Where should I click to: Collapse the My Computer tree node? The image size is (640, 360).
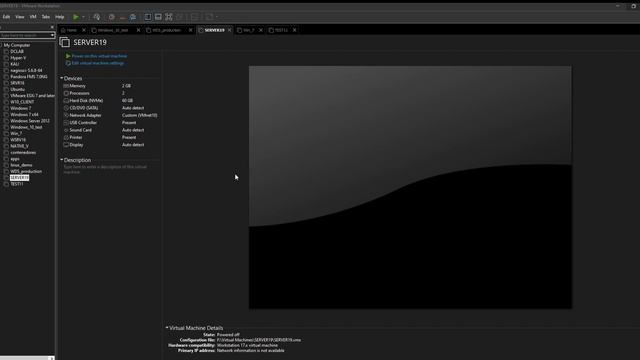[x=1, y=45]
